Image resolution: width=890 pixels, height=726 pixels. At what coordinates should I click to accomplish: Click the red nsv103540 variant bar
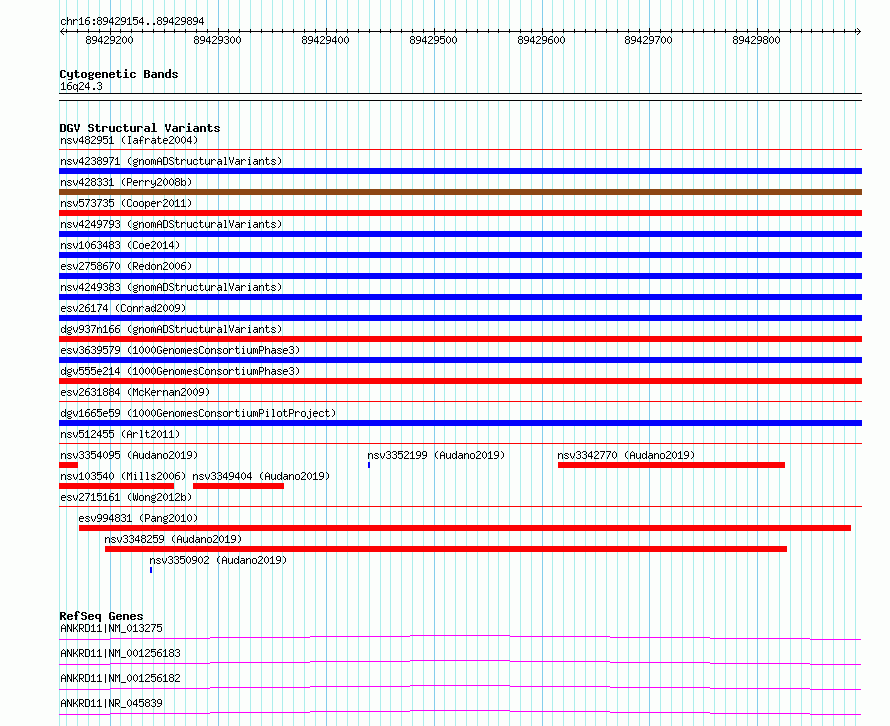(x=116, y=486)
